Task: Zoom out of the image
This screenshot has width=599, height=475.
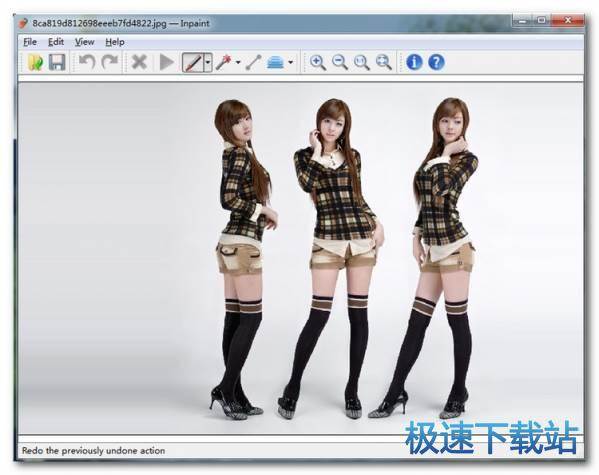Action: coord(340,62)
